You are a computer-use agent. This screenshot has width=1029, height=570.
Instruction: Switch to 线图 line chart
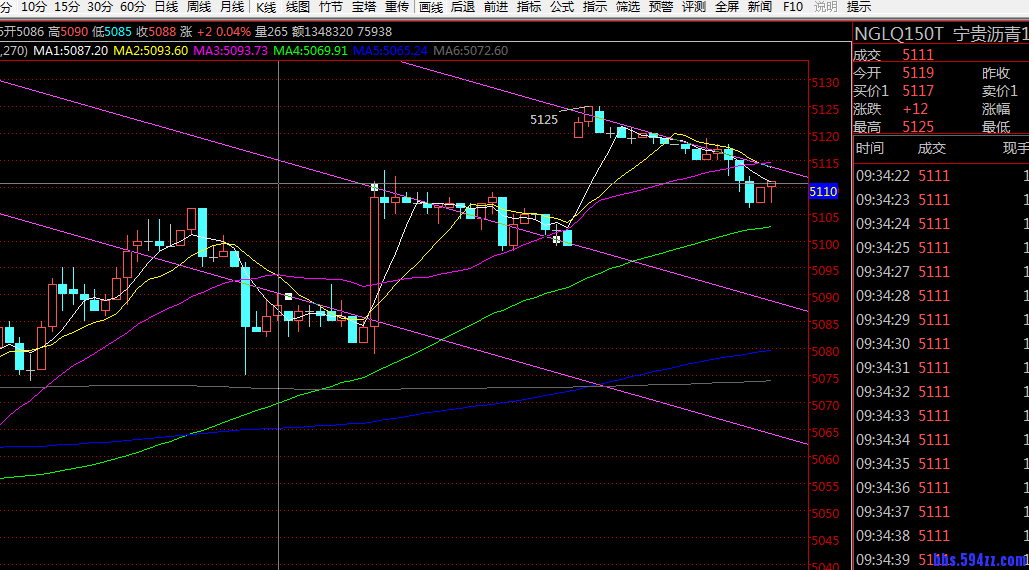pos(298,7)
